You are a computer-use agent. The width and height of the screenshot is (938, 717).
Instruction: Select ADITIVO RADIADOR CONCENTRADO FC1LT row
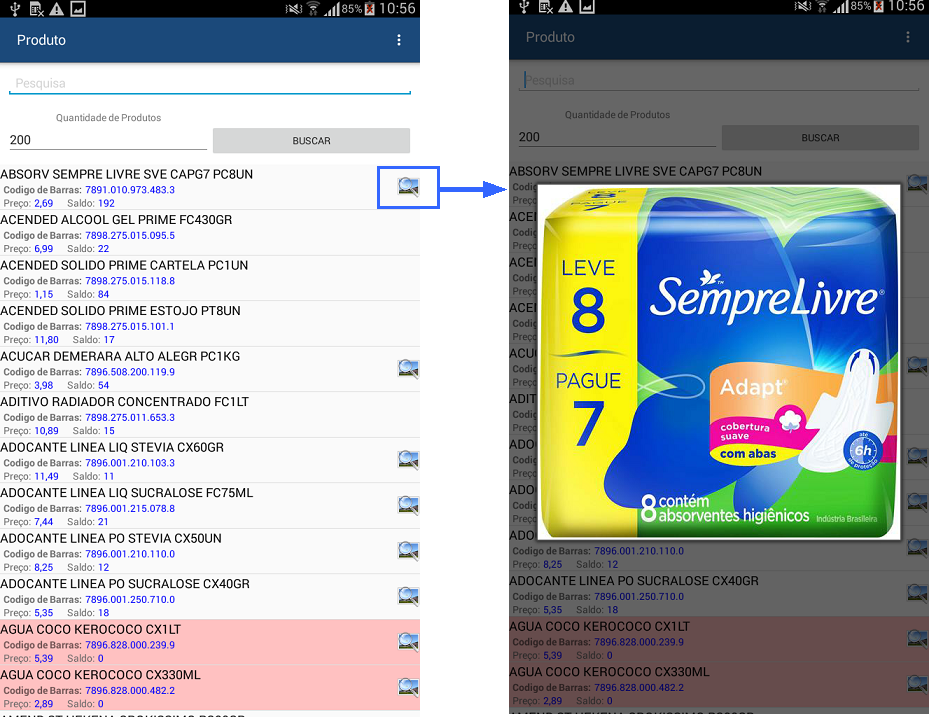pos(209,415)
